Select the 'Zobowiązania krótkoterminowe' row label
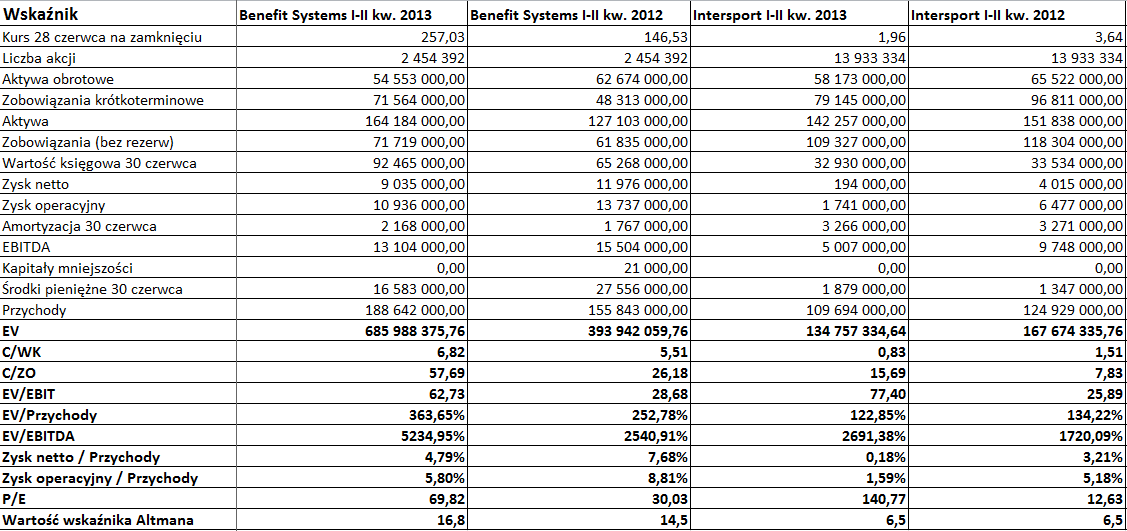 118,100
